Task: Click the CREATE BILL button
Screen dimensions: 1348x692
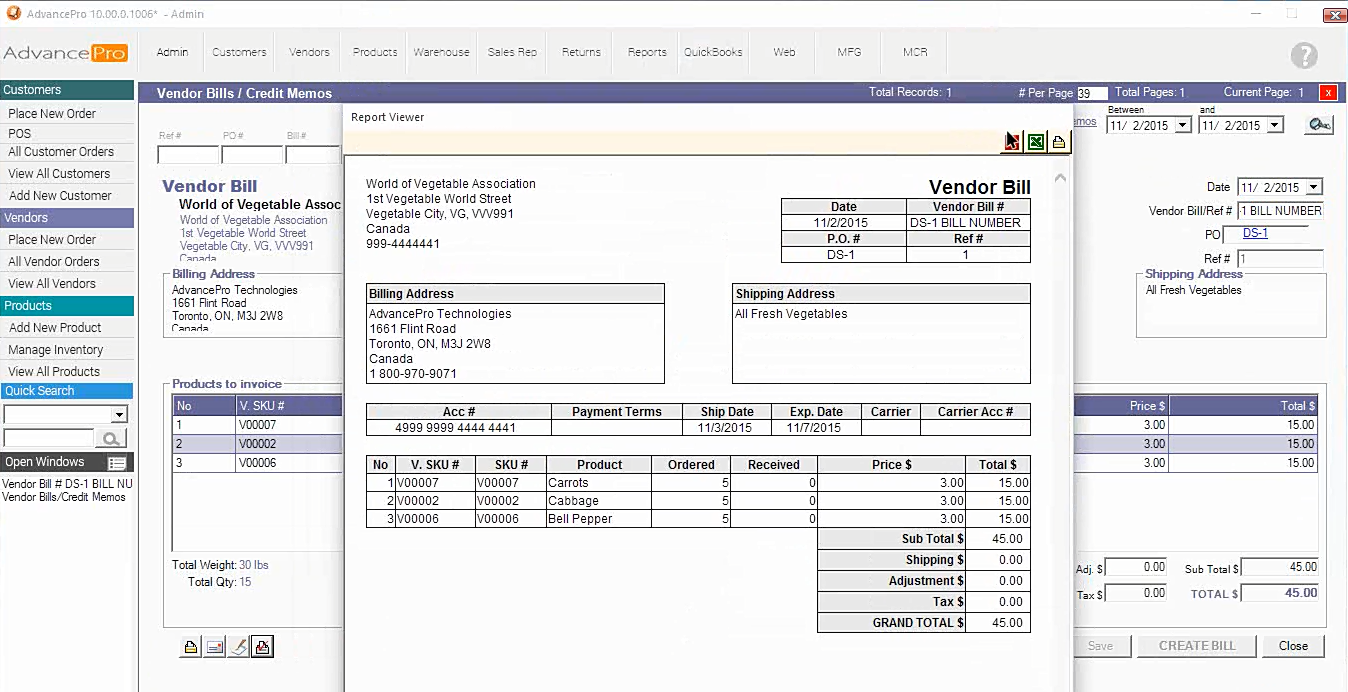Action: click(1196, 646)
